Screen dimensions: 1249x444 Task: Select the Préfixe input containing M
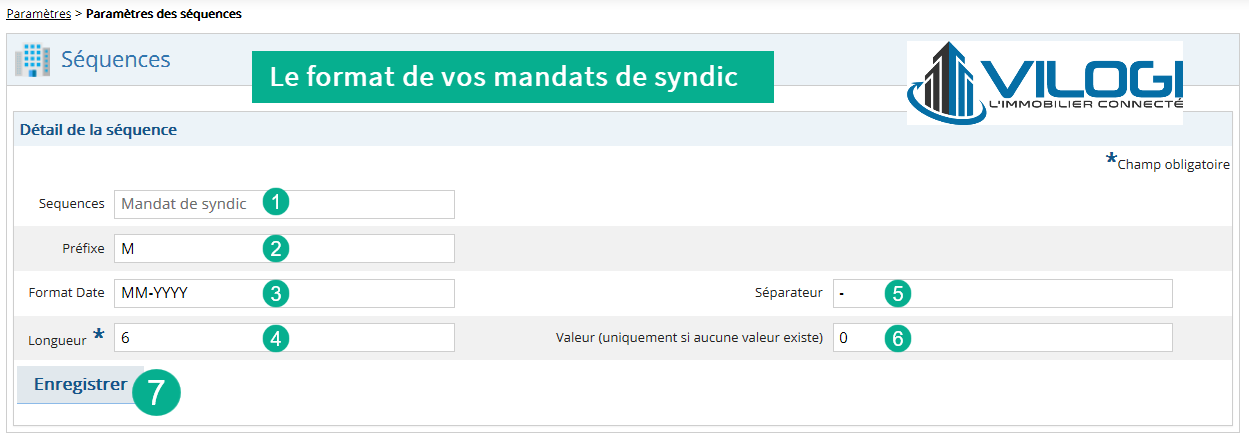(284, 248)
